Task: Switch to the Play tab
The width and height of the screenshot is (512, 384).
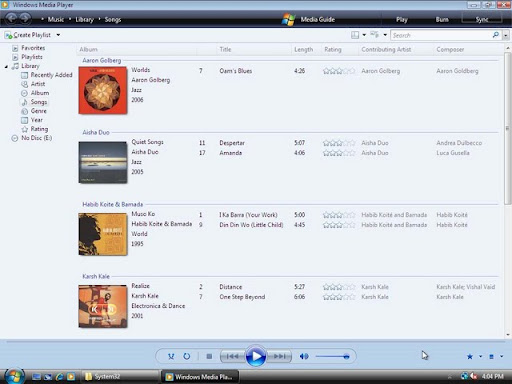Action: [x=402, y=19]
